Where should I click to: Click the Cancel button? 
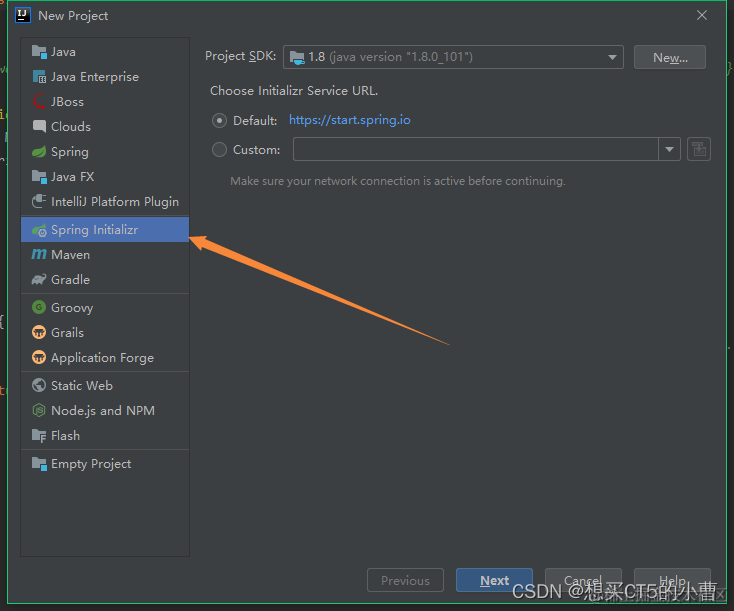pyautogui.click(x=583, y=580)
